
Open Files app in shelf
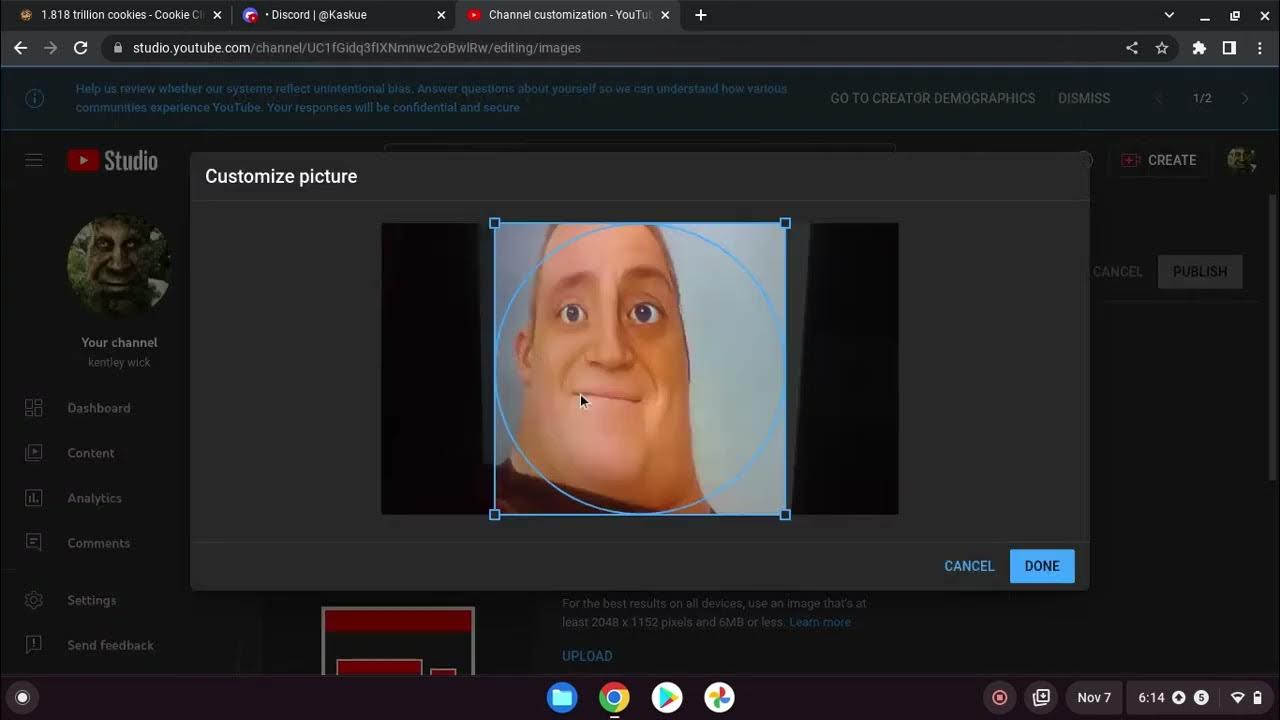(x=562, y=698)
